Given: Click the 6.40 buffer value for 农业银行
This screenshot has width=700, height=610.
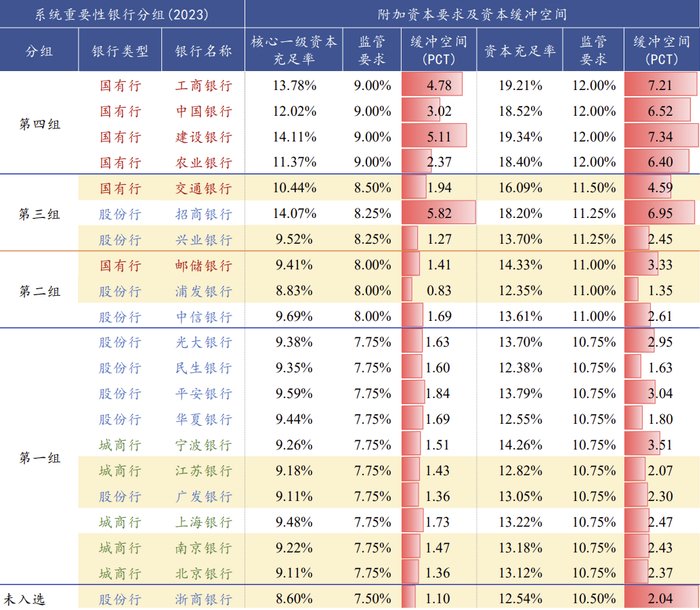Looking at the screenshot, I should click(x=660, y=162).
